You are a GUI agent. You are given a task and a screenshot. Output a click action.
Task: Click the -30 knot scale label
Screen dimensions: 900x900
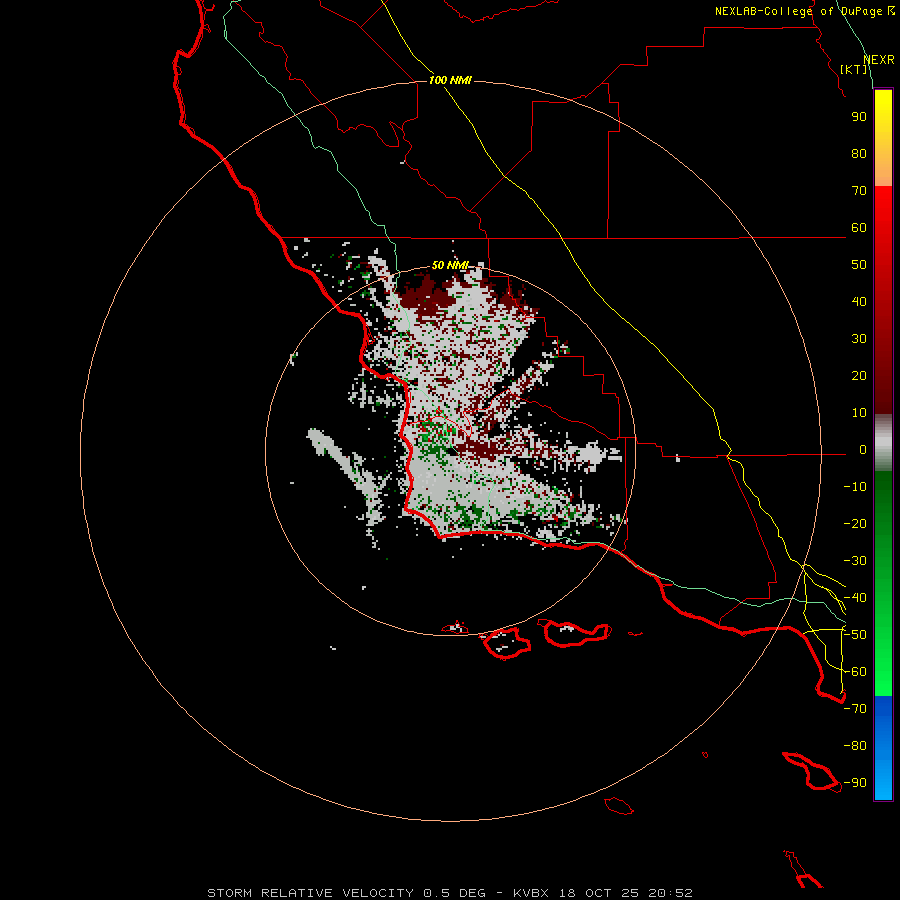click(x=855, y=561)
